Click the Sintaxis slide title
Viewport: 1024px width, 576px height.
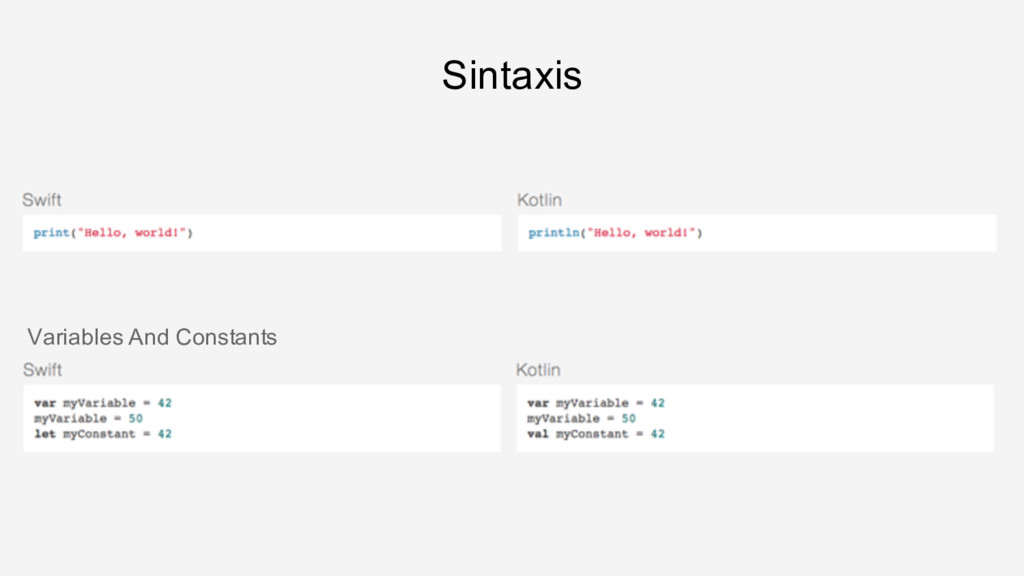[511, 76]
